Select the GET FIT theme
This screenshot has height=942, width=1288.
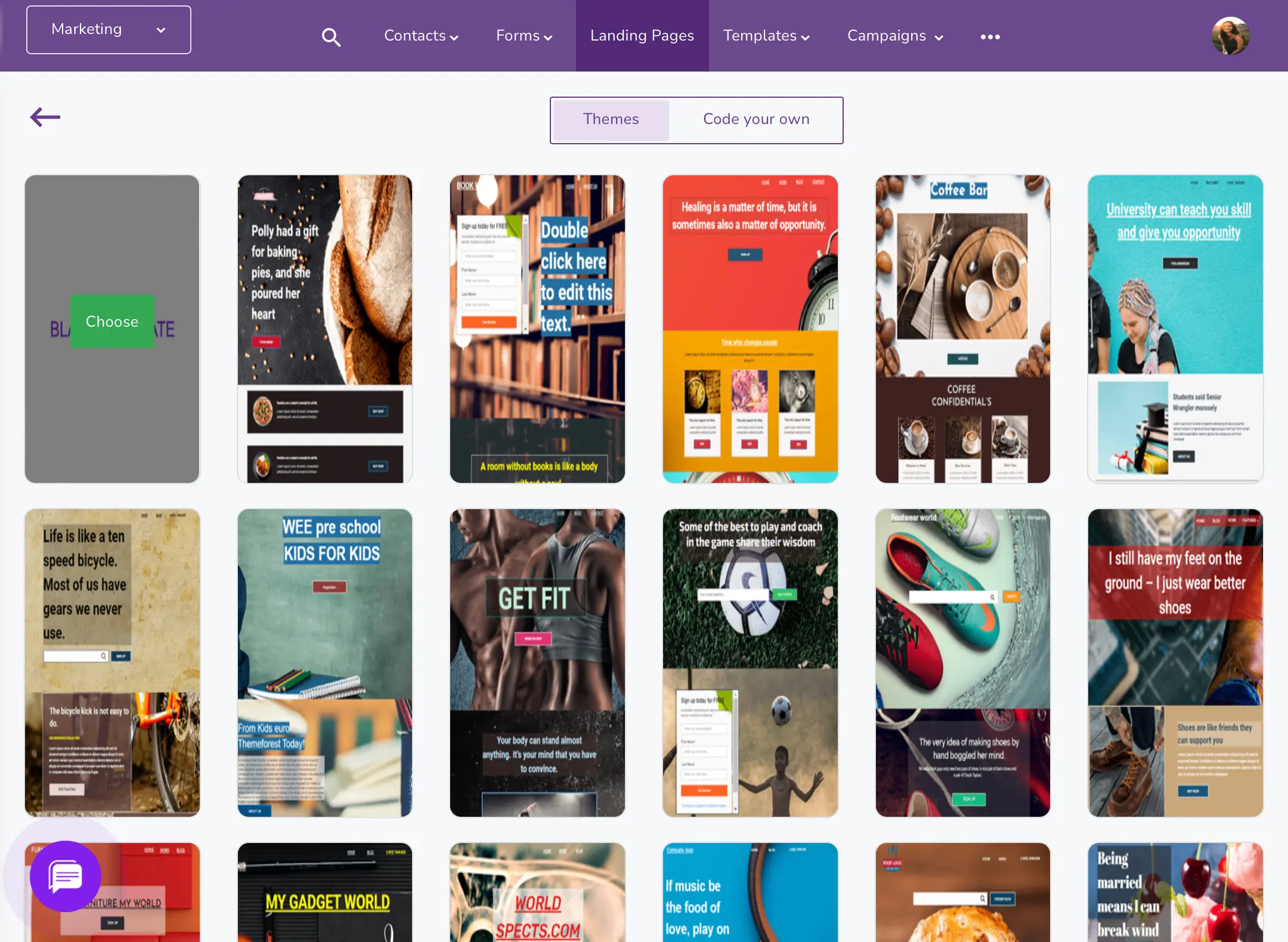coord(537,662)
